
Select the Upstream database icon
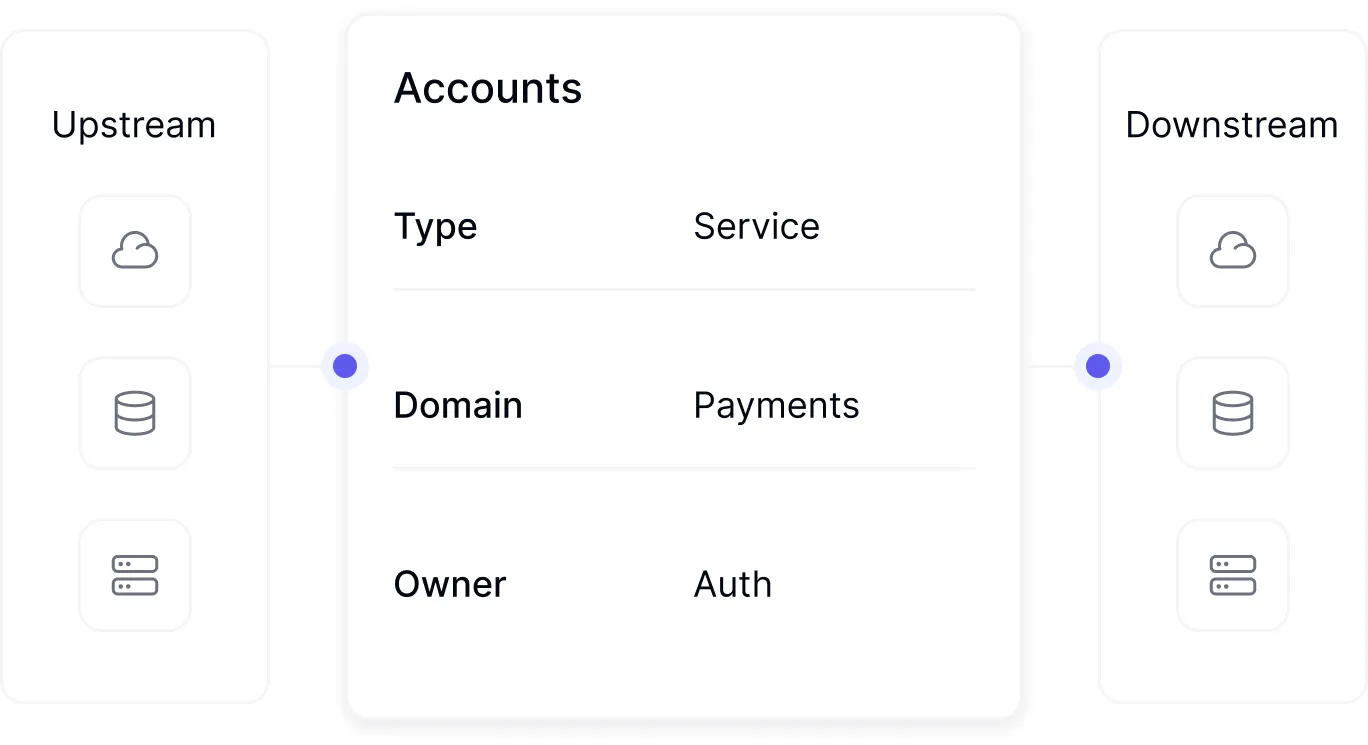[135, 413]
